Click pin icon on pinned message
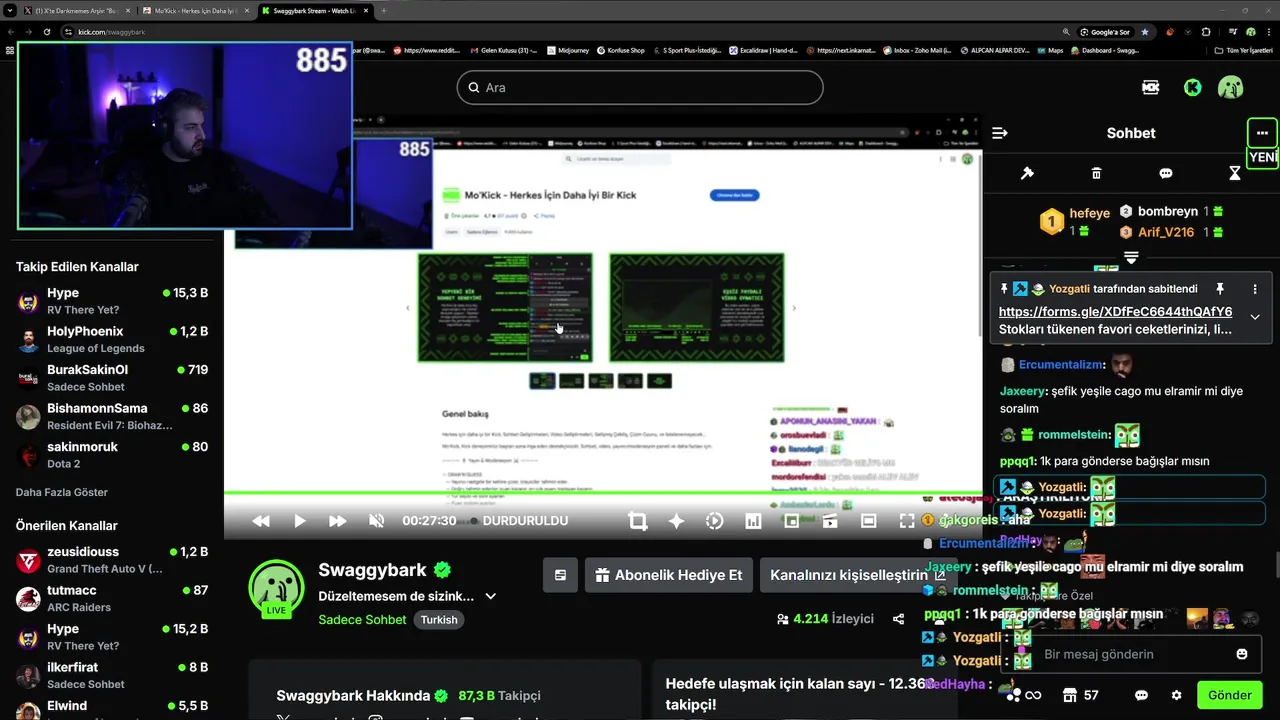 tap(1220, 288)
